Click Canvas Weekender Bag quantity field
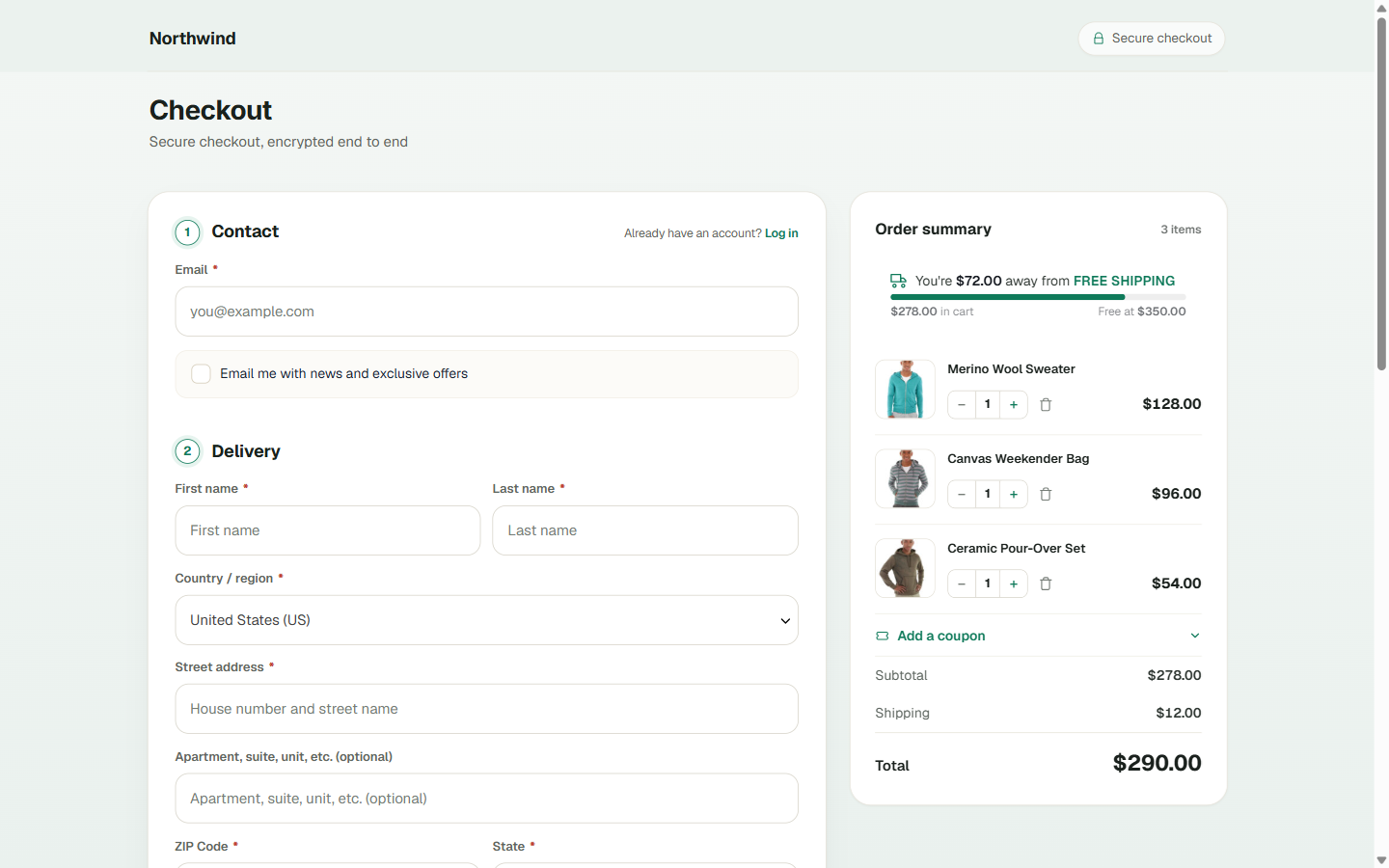 click(988, 495)
